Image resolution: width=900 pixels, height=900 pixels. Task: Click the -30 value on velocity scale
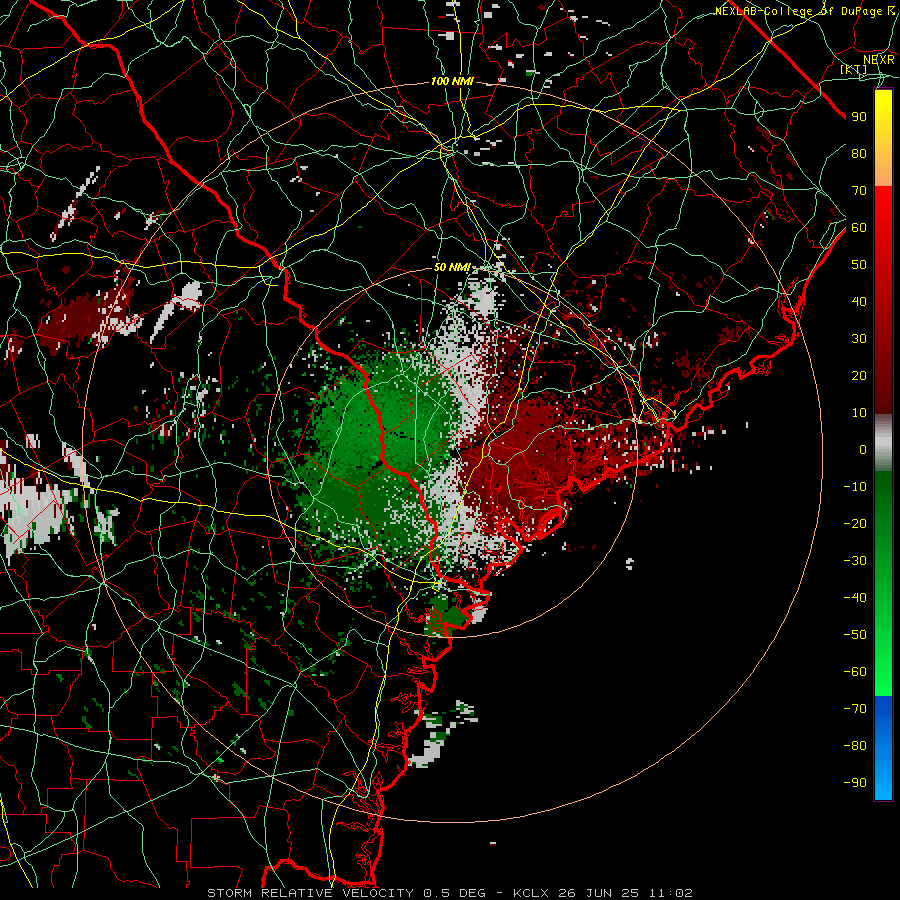(x=855, y=561)
